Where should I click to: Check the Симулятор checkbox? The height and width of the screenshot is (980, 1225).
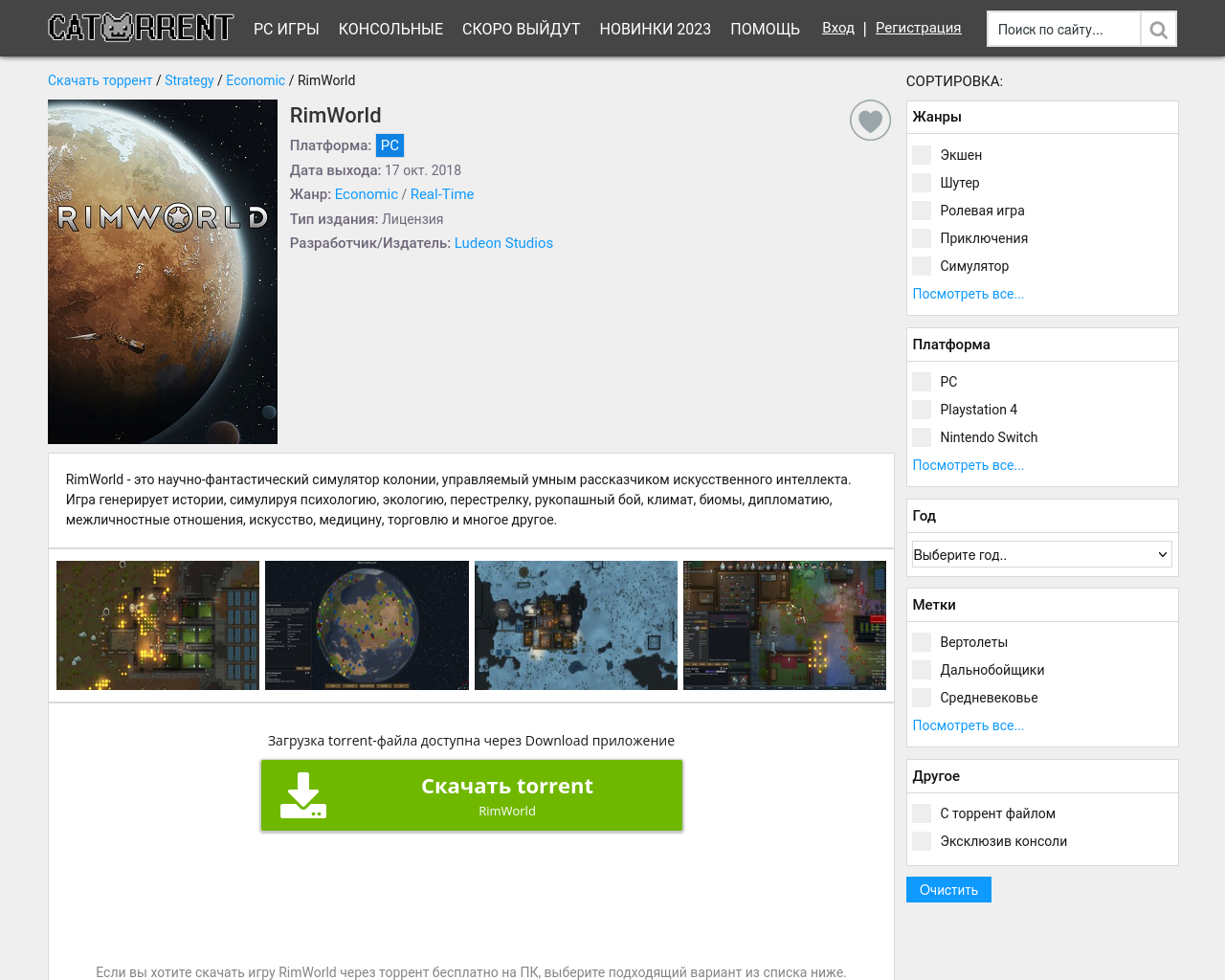pyautogui.click(x=922, y=266)
